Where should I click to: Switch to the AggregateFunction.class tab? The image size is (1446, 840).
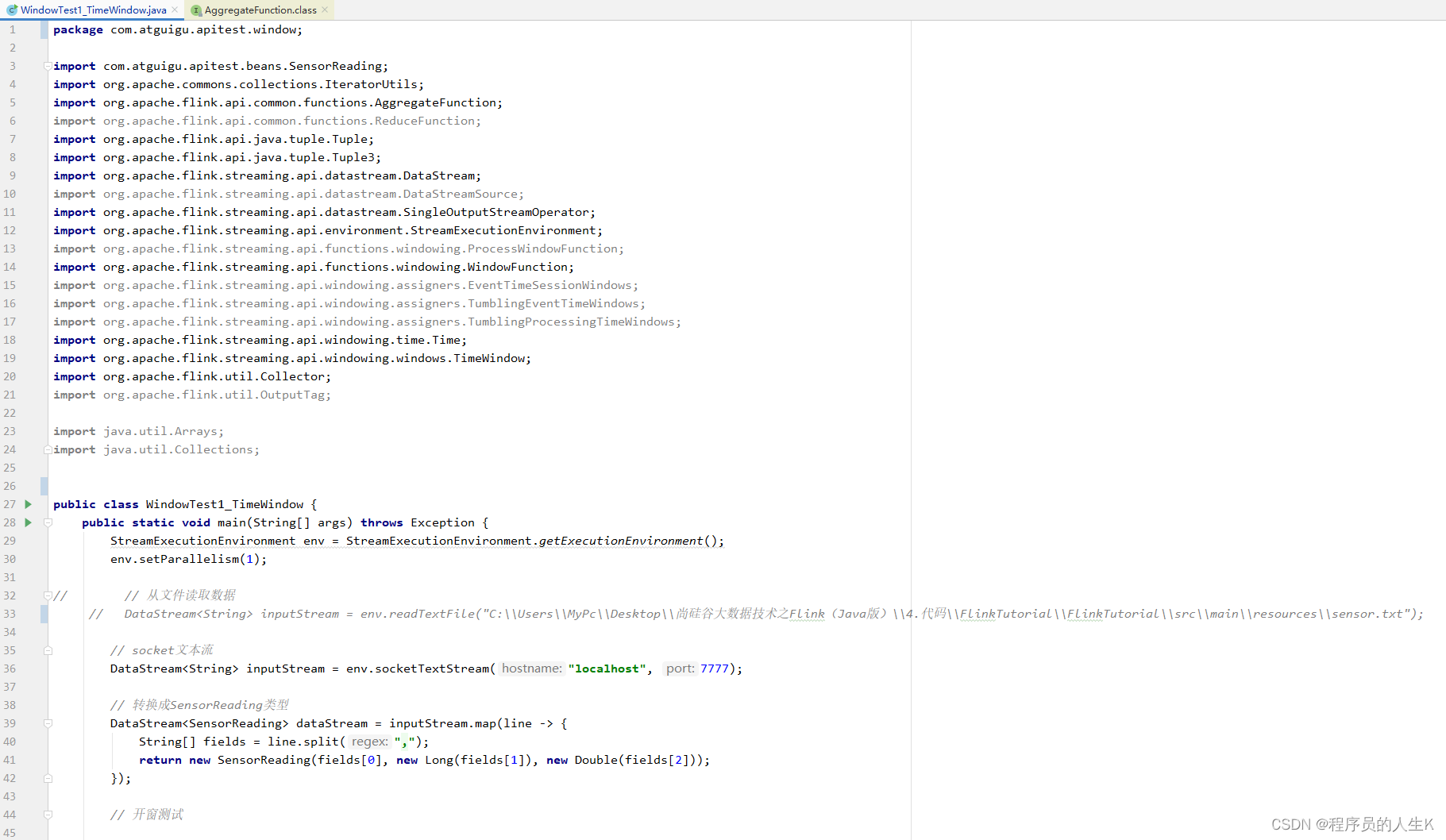coord(260,10)
